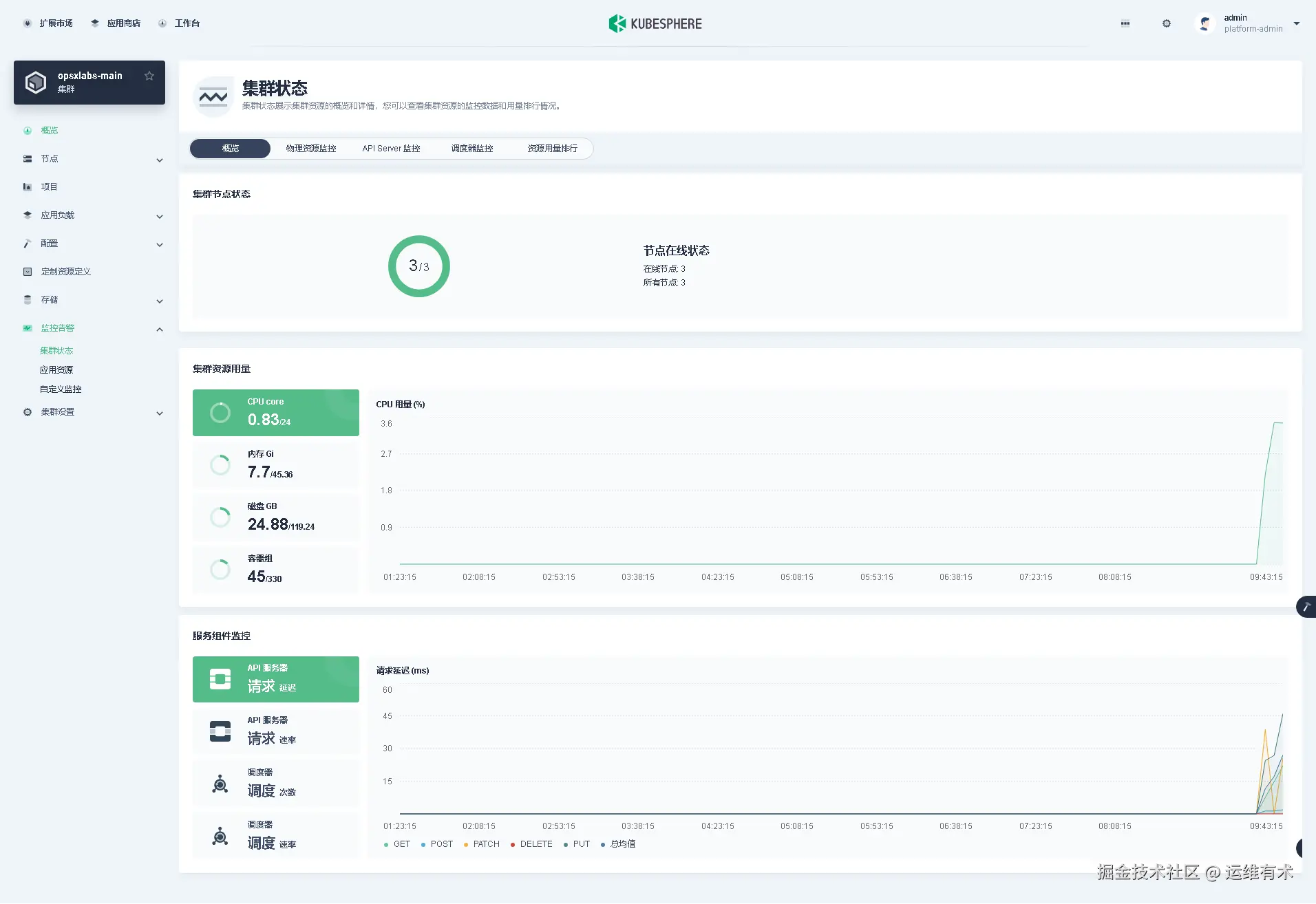Open 自定义监控 in the sidebar
Screen dimensions: 1316x904
[x=60, y=389]
